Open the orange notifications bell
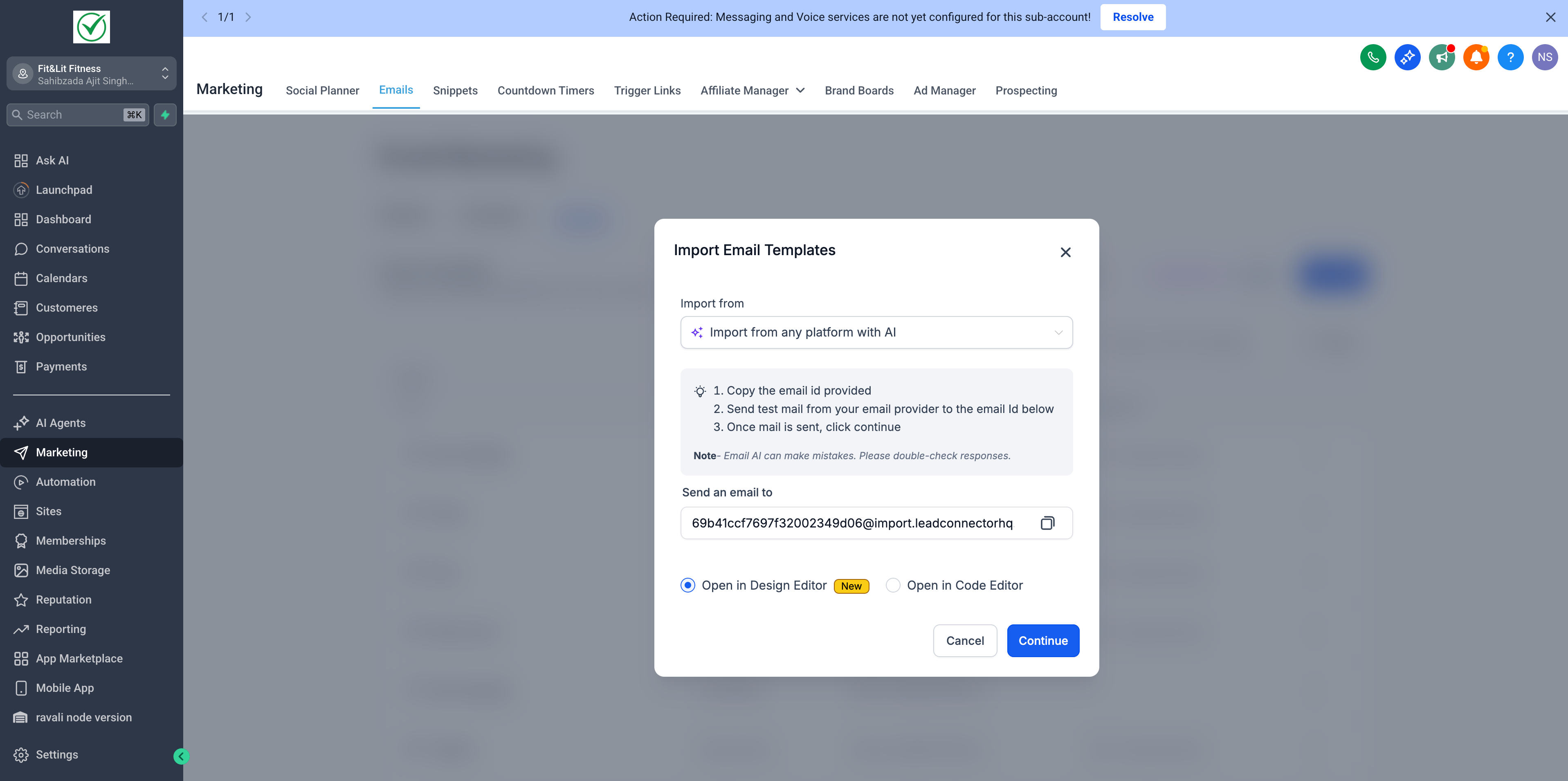 [1476, 57]
